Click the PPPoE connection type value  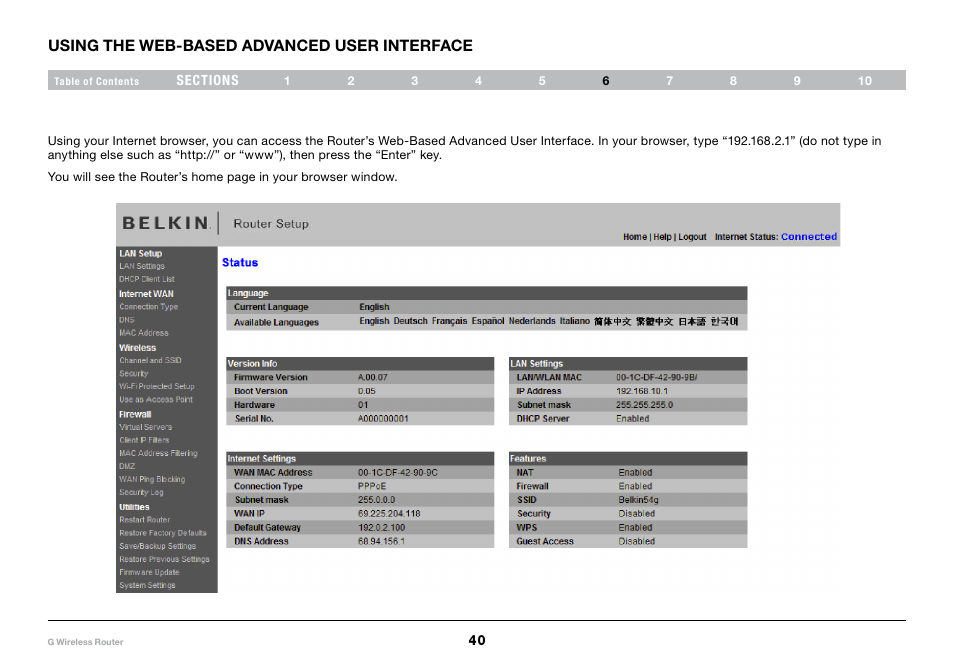[x=372, y=486]
